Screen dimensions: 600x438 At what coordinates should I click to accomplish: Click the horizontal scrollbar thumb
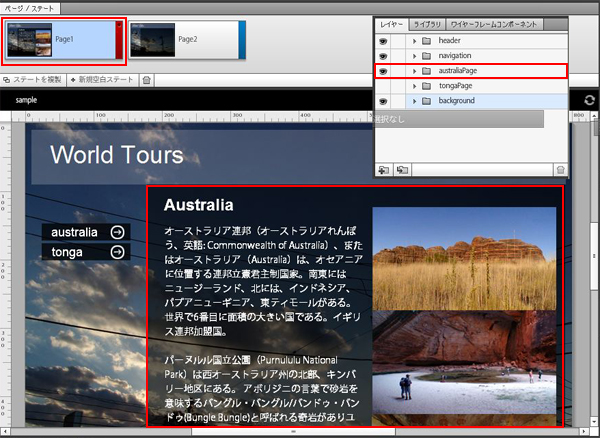point(293,432)
